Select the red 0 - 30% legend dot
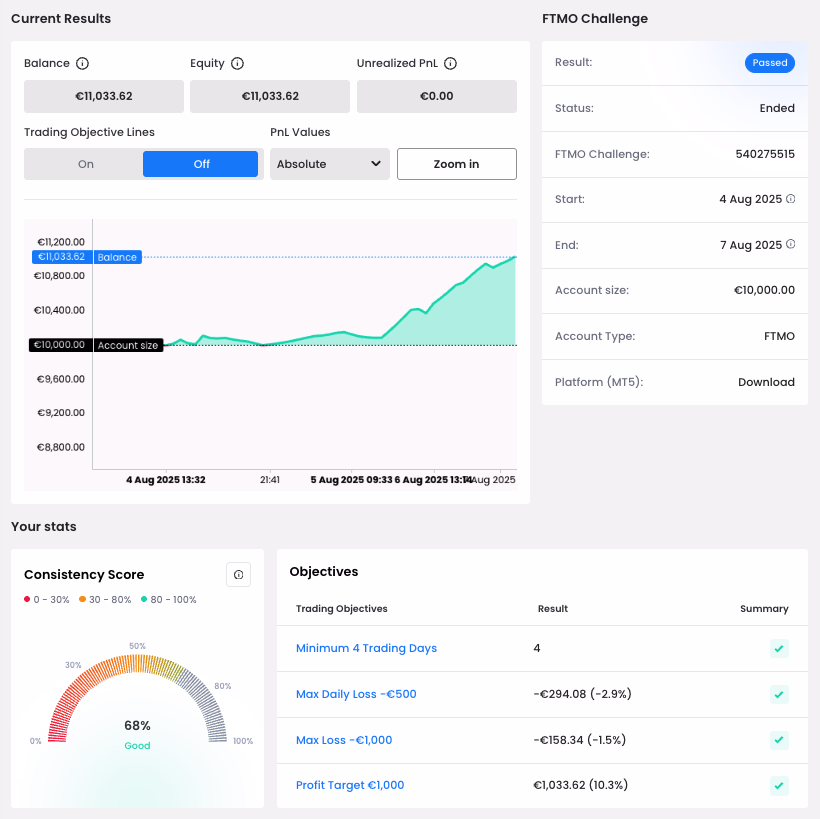 coord(27,599)
